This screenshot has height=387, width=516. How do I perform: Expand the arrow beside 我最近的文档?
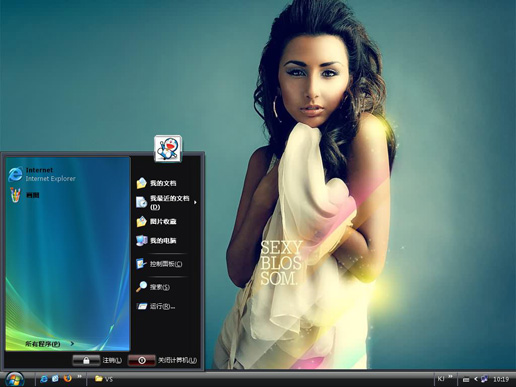(195, 202)
